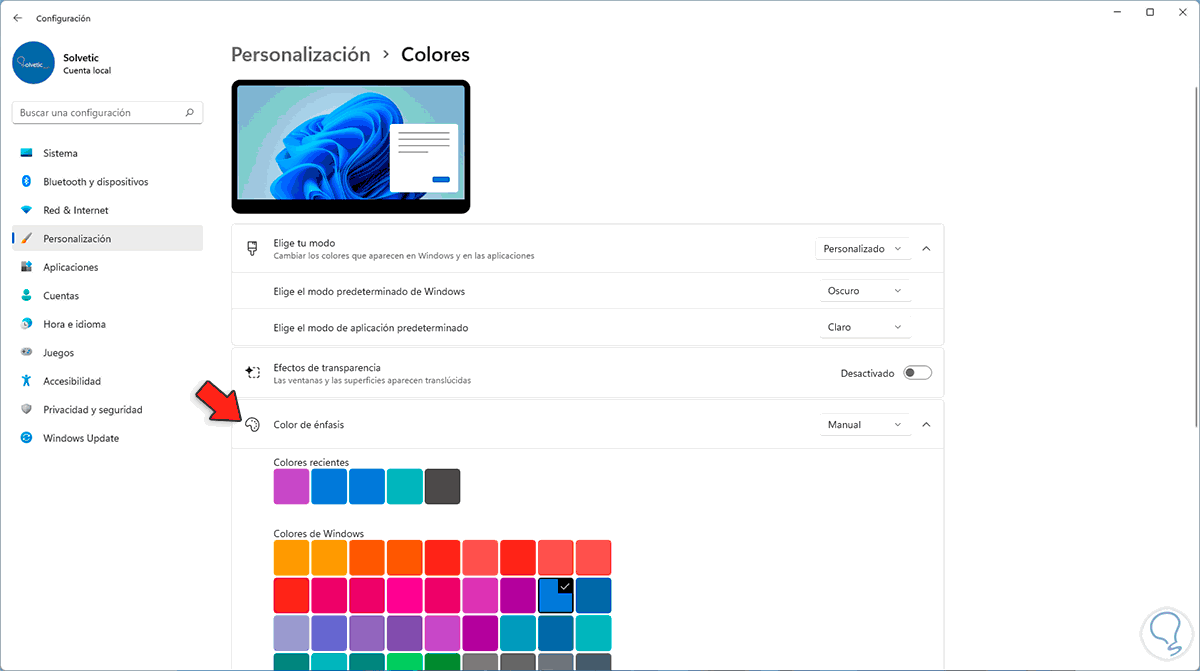The image size is (1200, 671).
Task: Pick the dark gray swatch in Colores recientes
Action: (442, 486)
